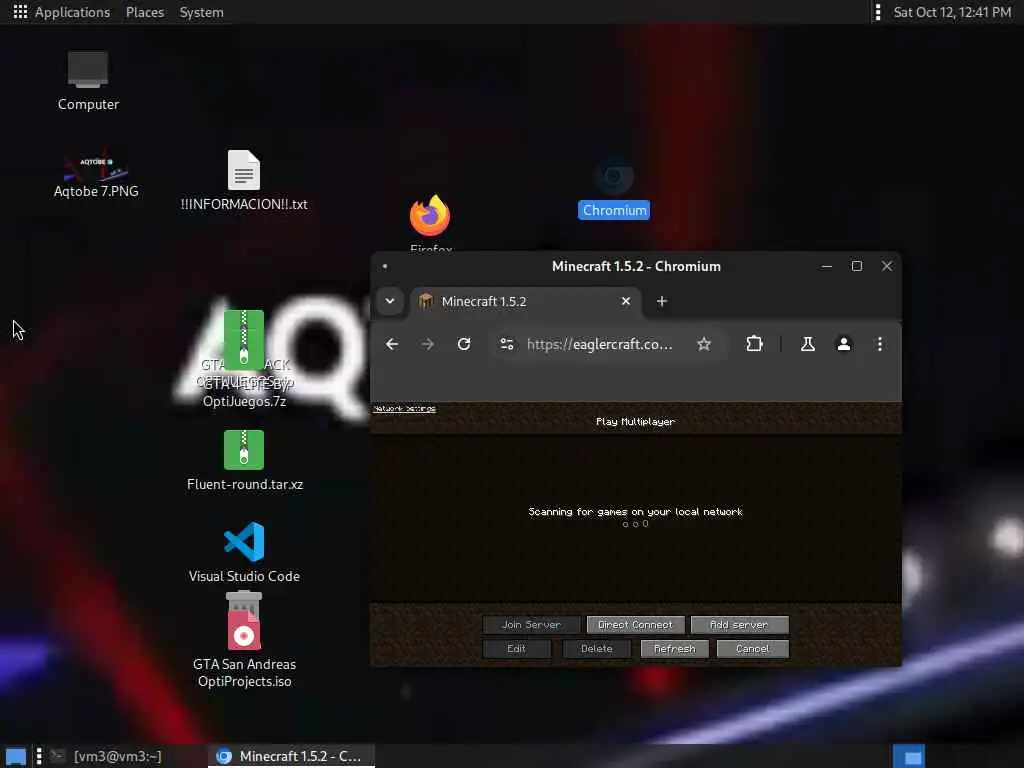
Task: Expand the tab search dropdown arrow
Action: click(390, 301)
